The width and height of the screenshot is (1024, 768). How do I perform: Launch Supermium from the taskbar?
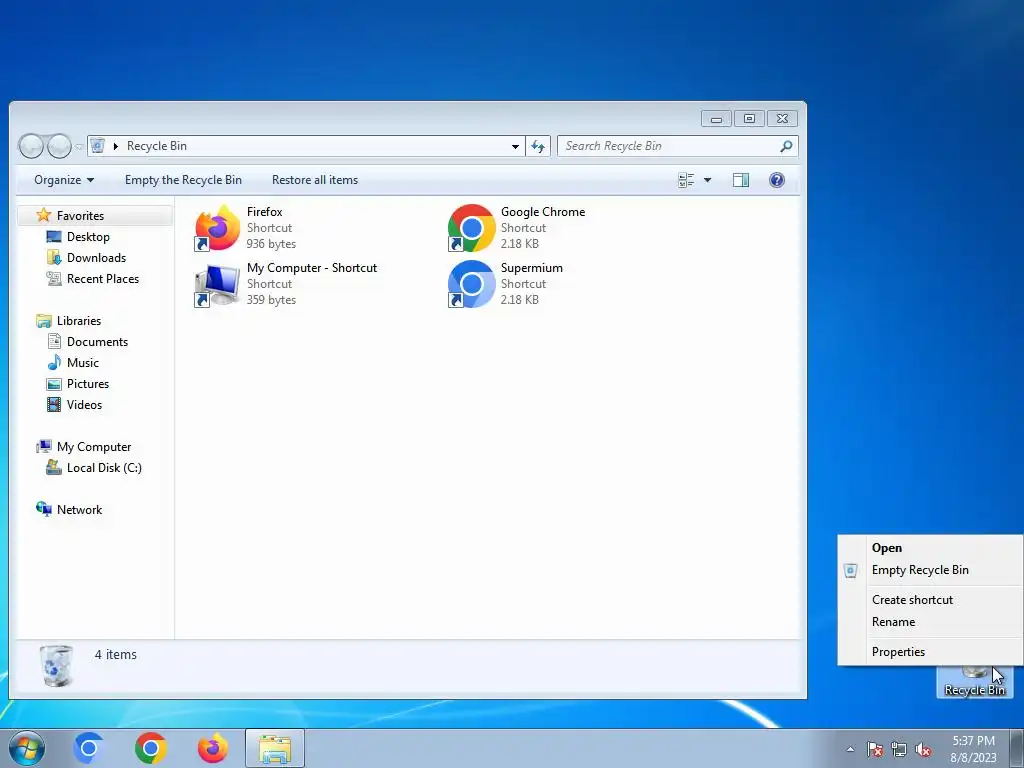[x=88, y=748]
